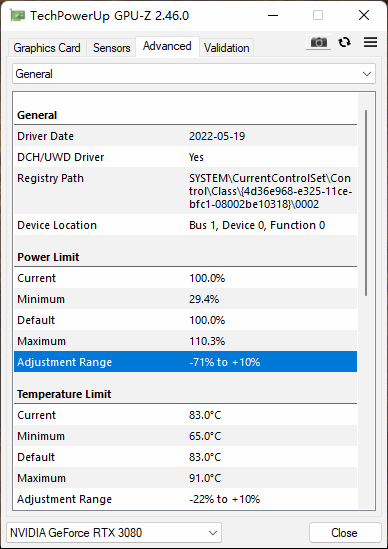The height and width of the screenshot is (549, 388).
Task: Click the Bus 1, Device 0, Function 0 value
Action: point(257,225)
